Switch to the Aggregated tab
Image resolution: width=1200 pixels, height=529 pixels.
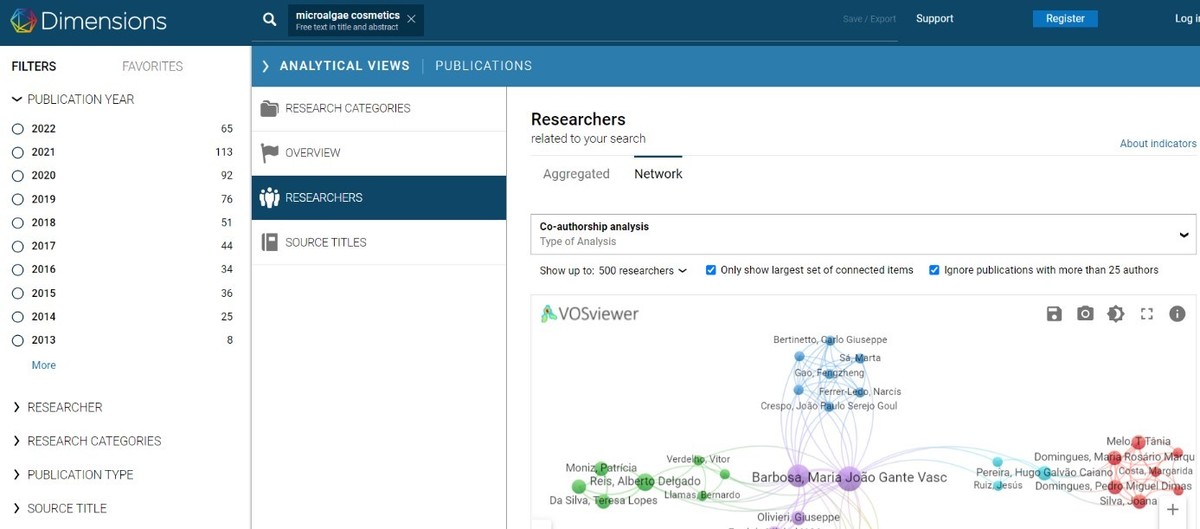point(576,174)
